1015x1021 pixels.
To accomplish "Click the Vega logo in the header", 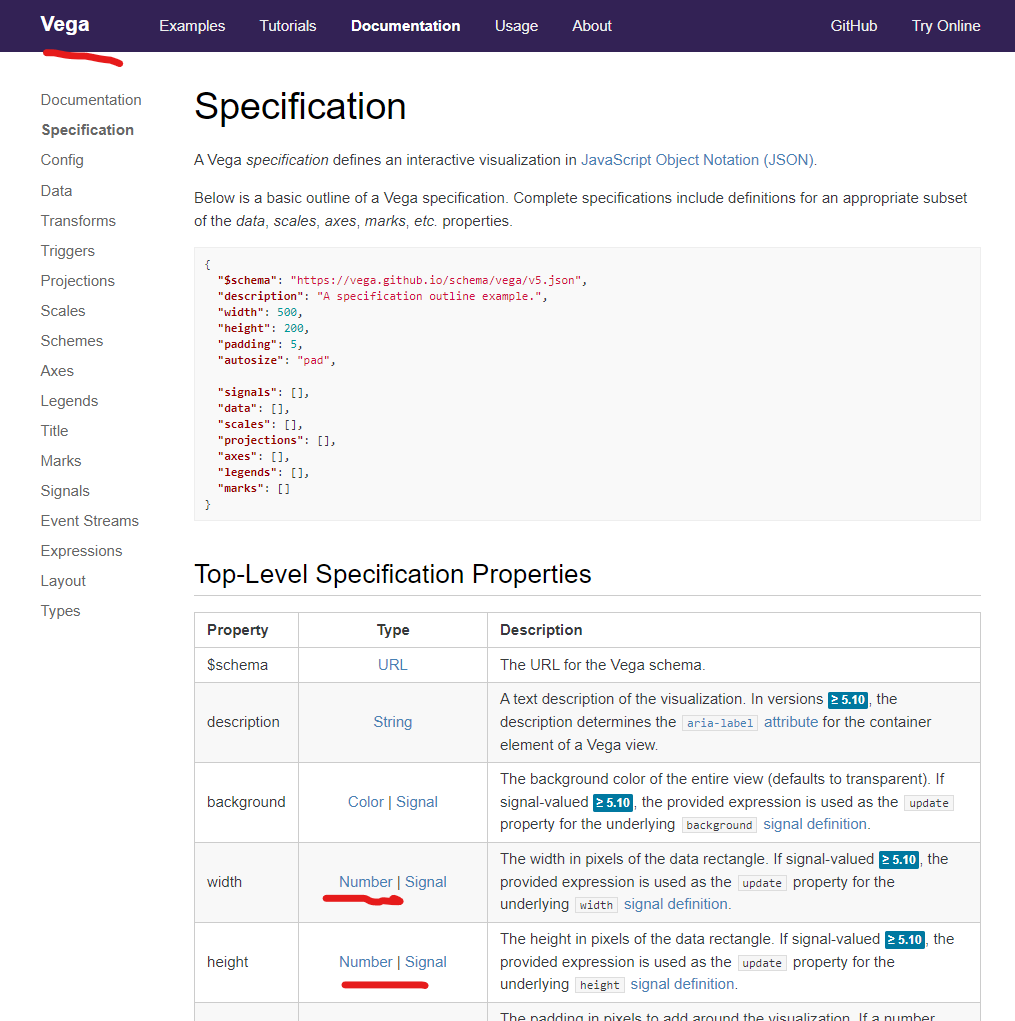I will [x=64, y=24].
